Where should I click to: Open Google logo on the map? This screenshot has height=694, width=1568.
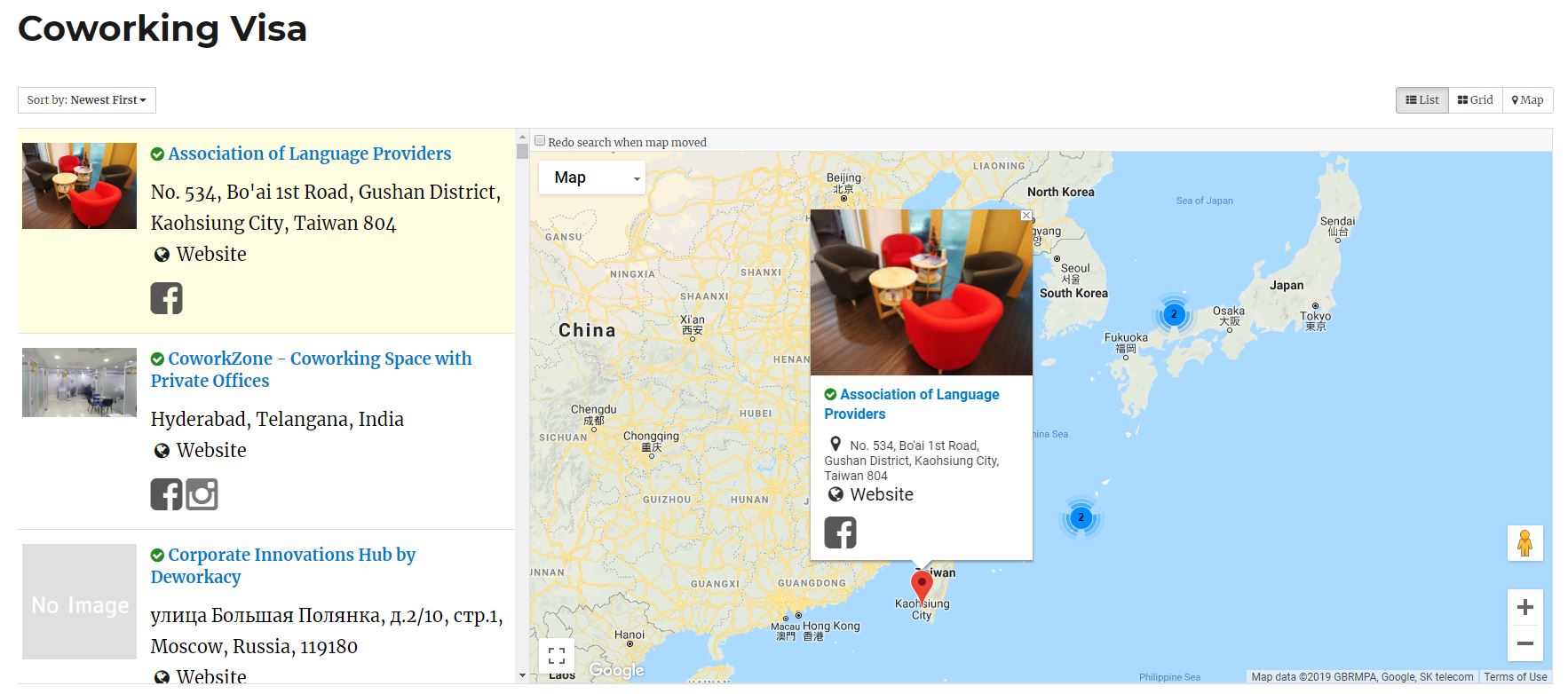pyautogui.click(x=616, y=670)
